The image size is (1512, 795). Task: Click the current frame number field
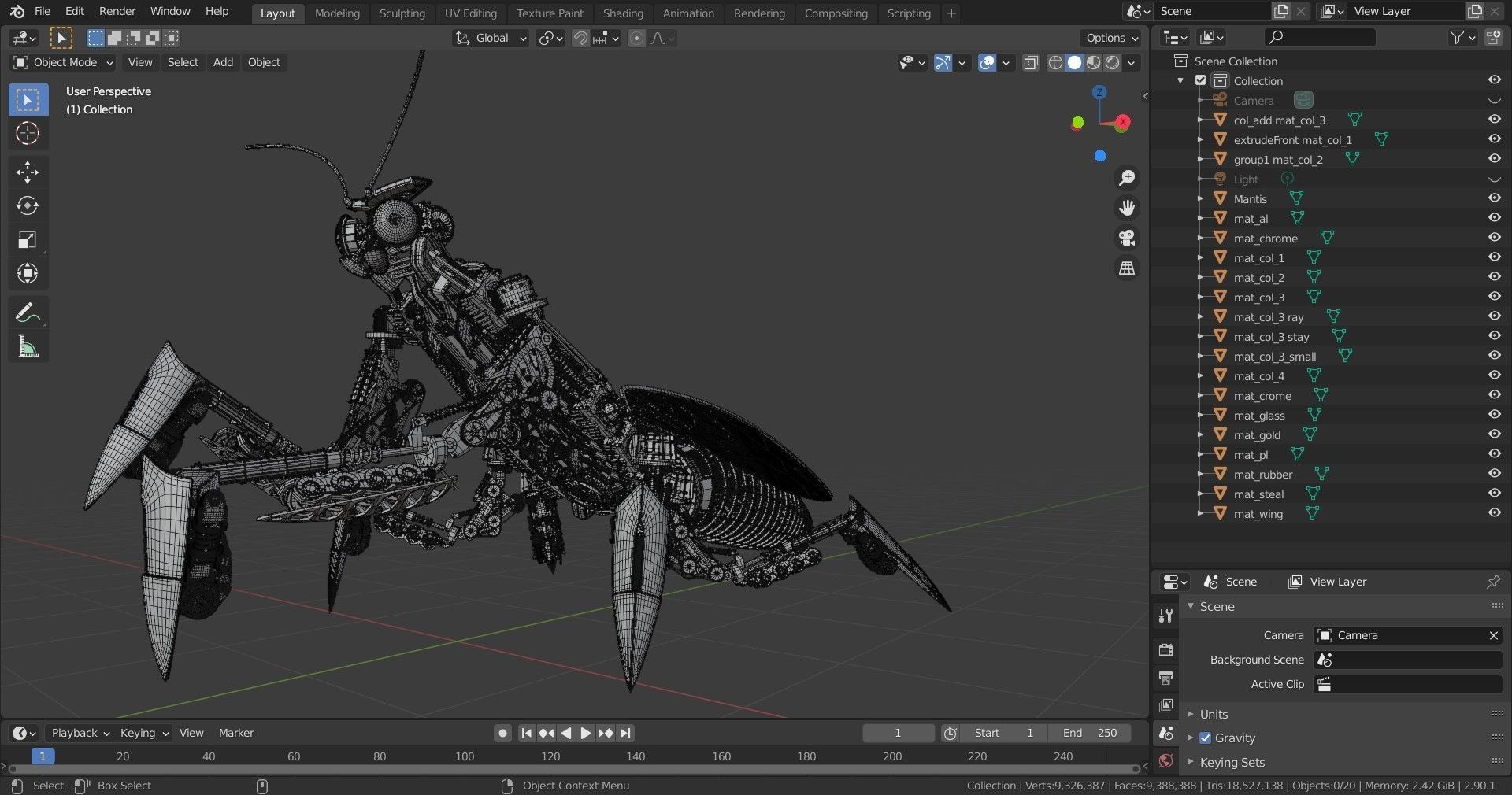898,734
